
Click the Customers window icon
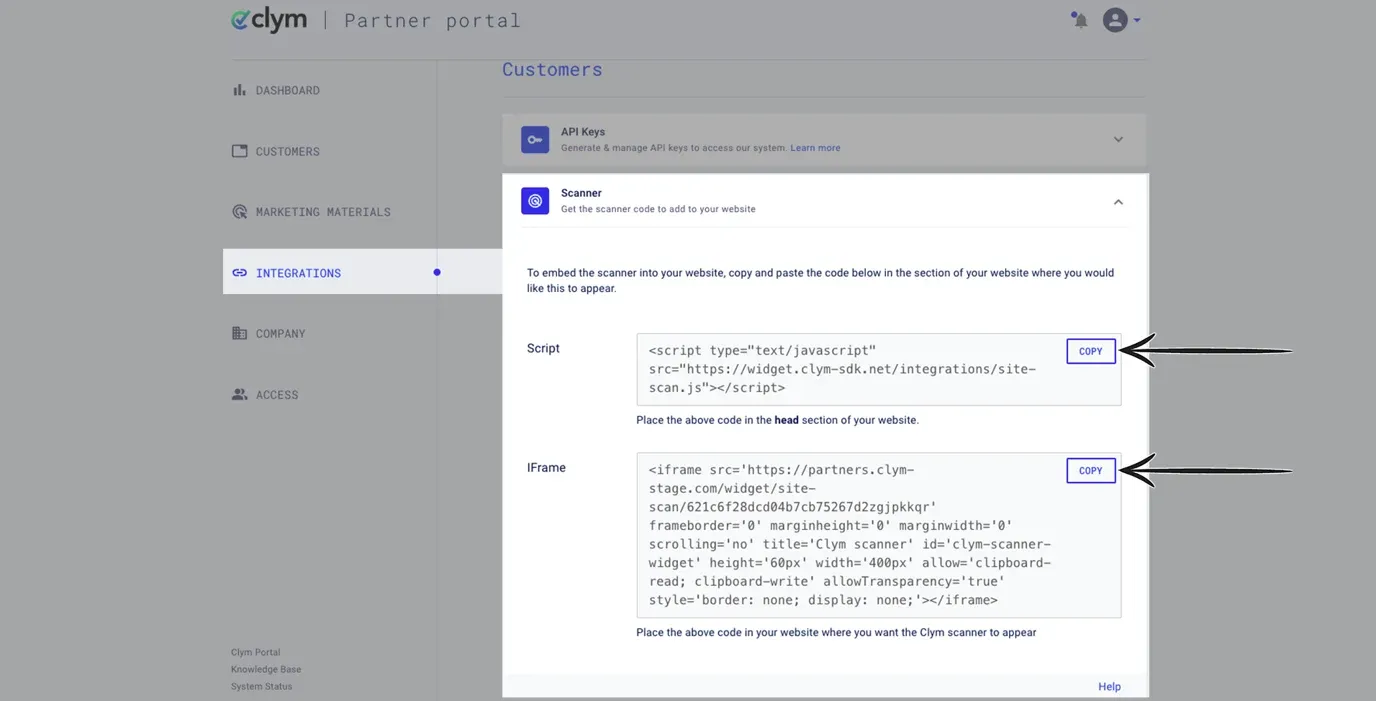click(240, 151)
